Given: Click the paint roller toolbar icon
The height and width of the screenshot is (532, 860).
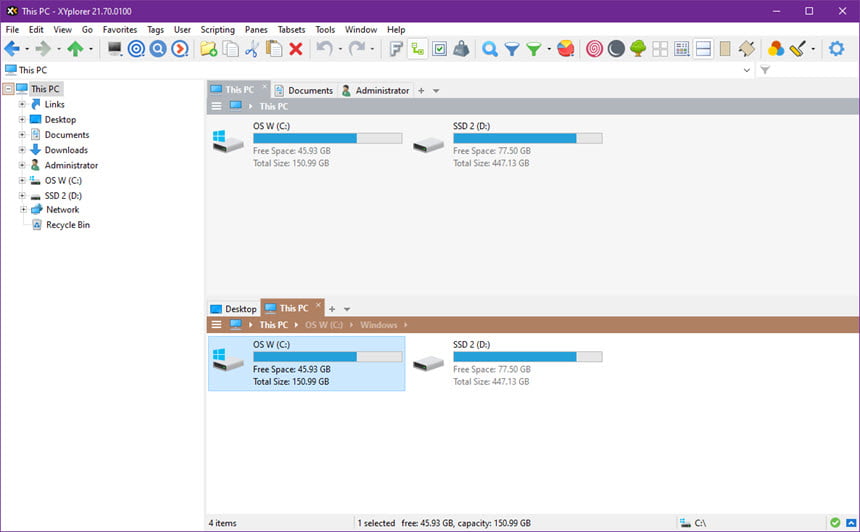Looking at the screenshot, I should click(x=797, y=49).
